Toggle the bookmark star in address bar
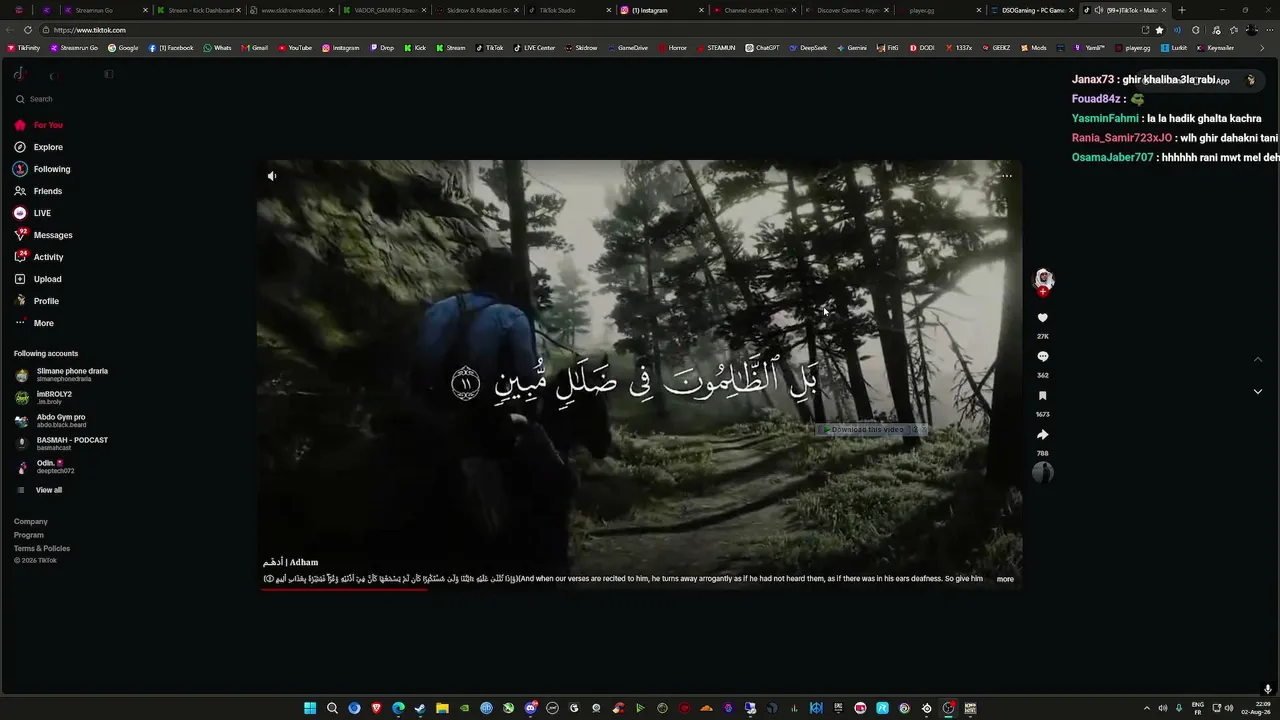Image resolution: width=1280 pixels, height=720 pixels. point(1160,30)
